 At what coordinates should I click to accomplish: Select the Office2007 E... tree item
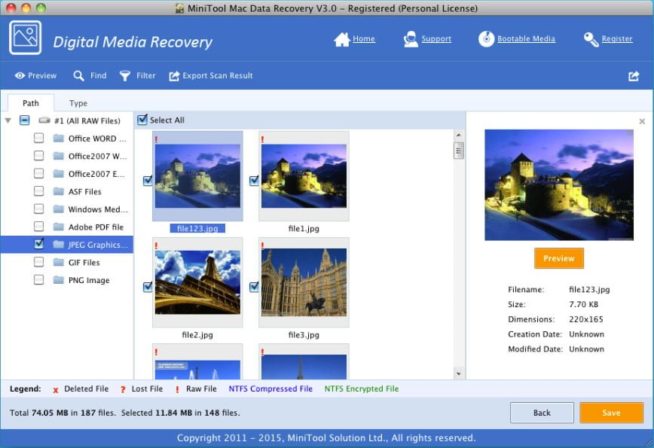click(x=96, y=174)
